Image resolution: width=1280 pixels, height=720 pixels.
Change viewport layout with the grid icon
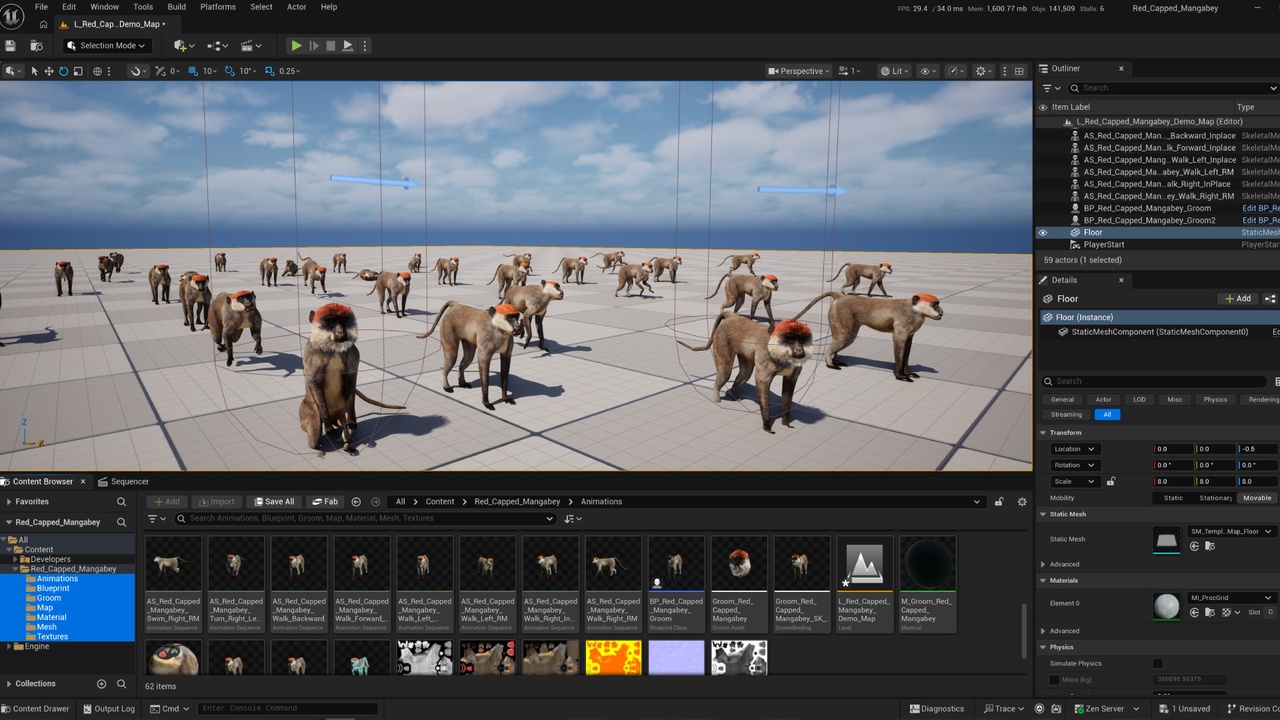(1019, 71)
